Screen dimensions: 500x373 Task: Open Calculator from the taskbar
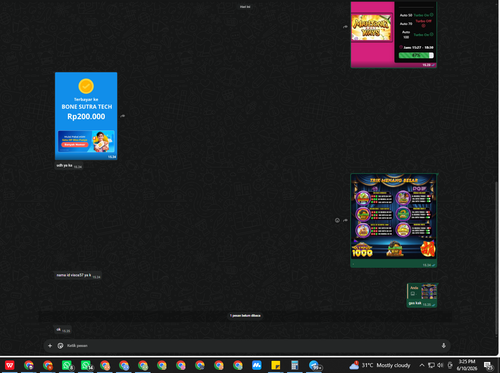[295, 365]
